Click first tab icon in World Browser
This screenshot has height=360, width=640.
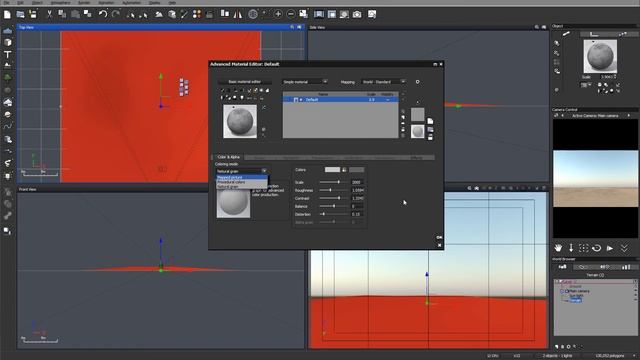pyautogui.click(x=563, y=267)
